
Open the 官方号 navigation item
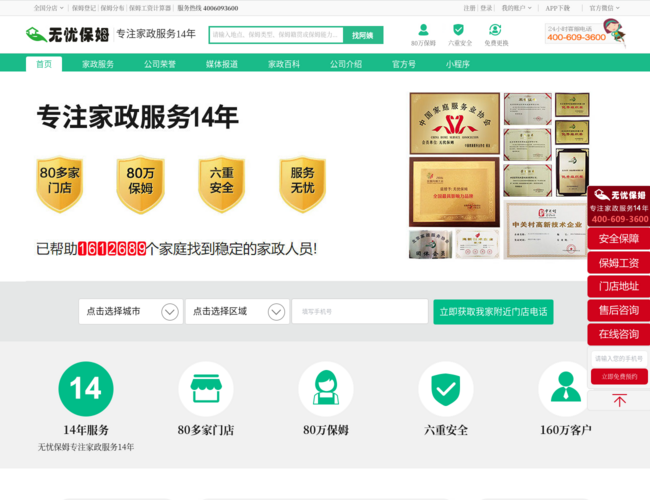coord(404,64)
